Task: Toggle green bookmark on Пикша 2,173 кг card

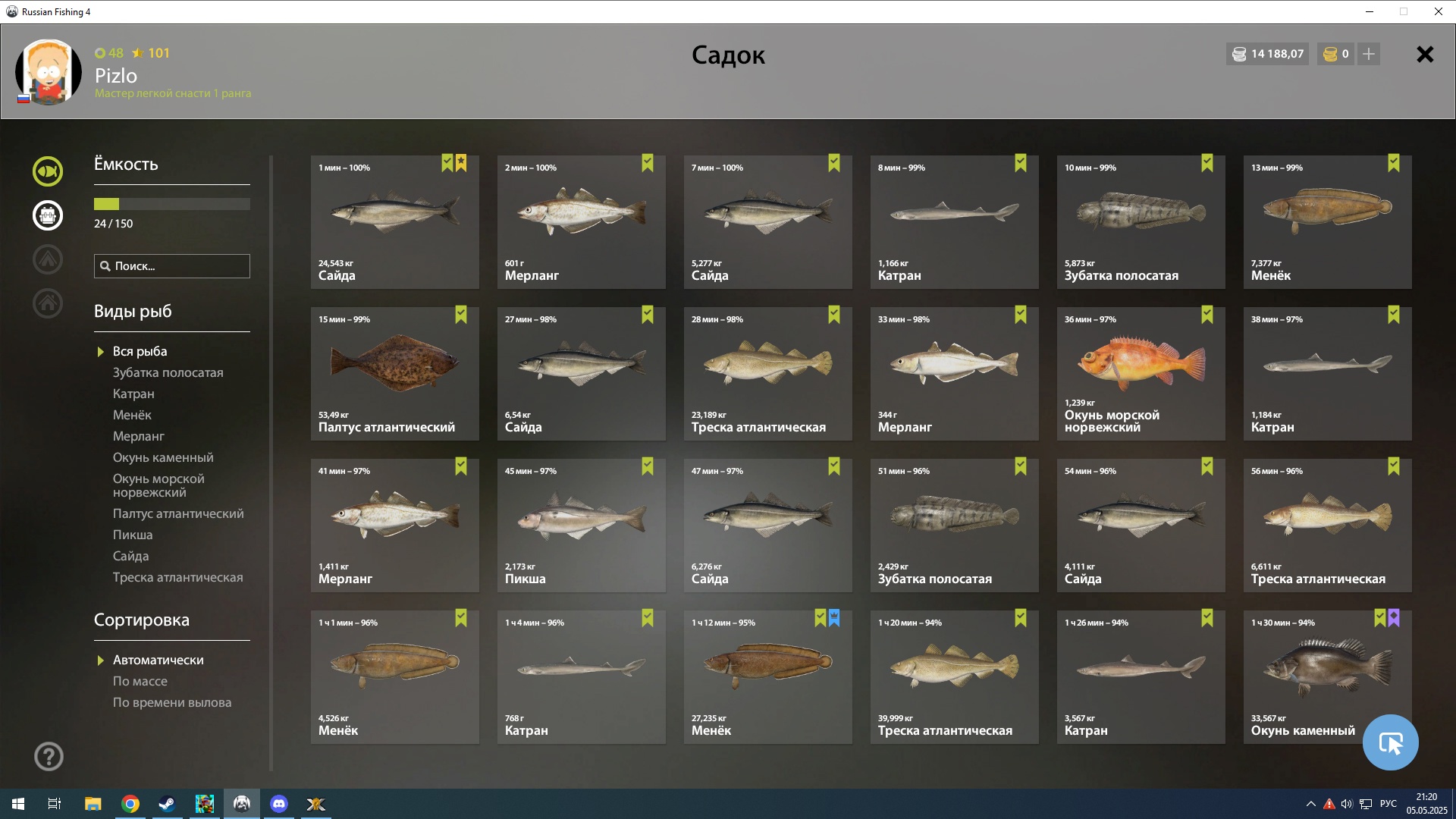Action: tap(648, 466)
